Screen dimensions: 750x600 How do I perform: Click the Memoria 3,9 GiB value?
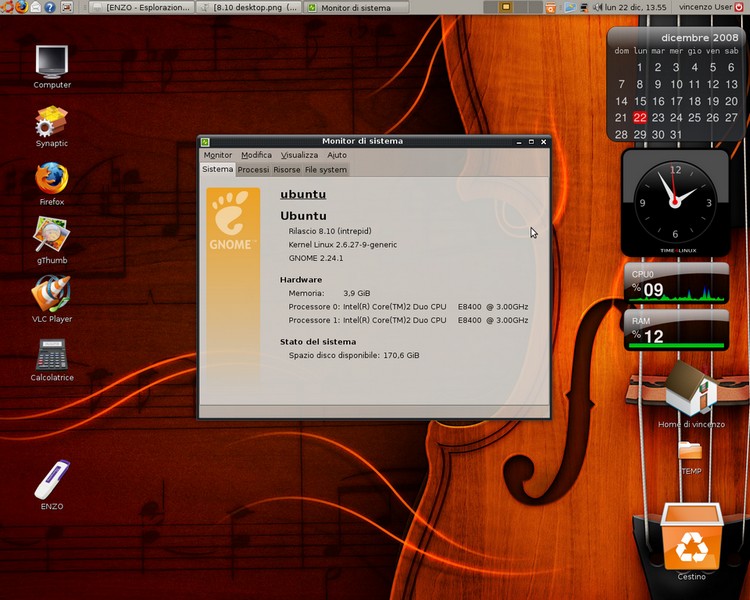click(356, 293)
